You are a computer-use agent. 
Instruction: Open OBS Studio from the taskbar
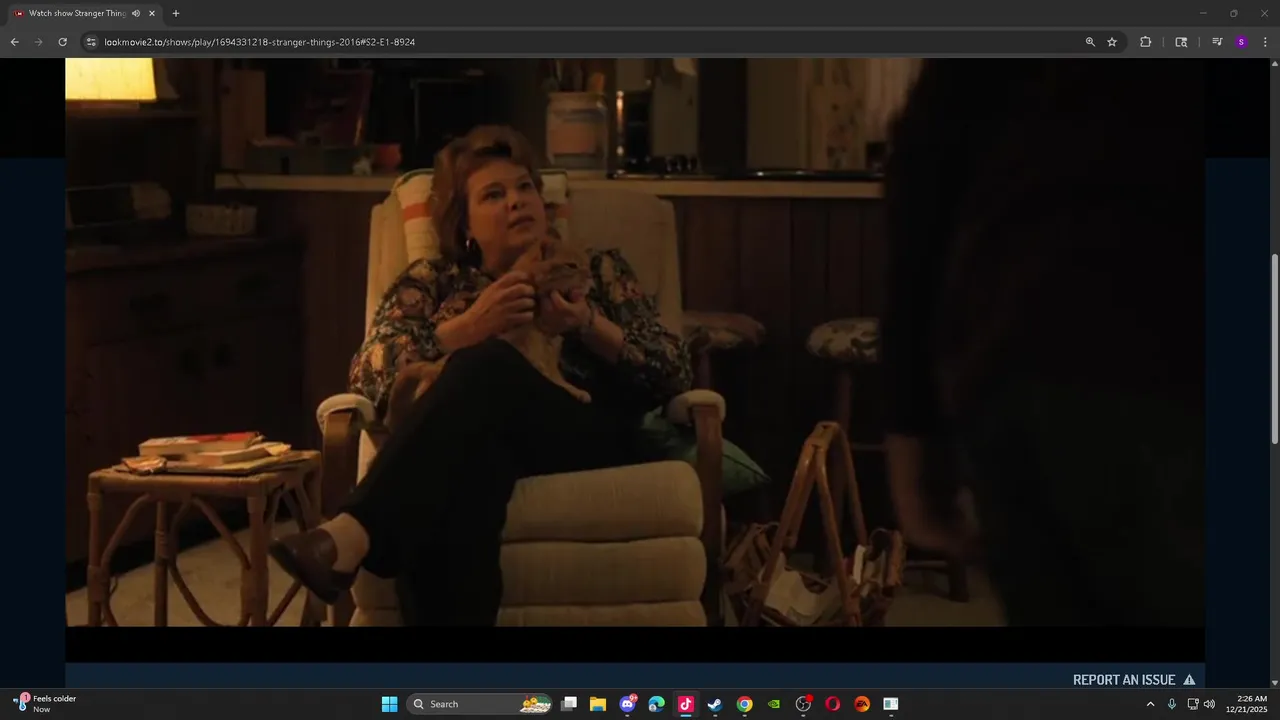pos(803,704)
